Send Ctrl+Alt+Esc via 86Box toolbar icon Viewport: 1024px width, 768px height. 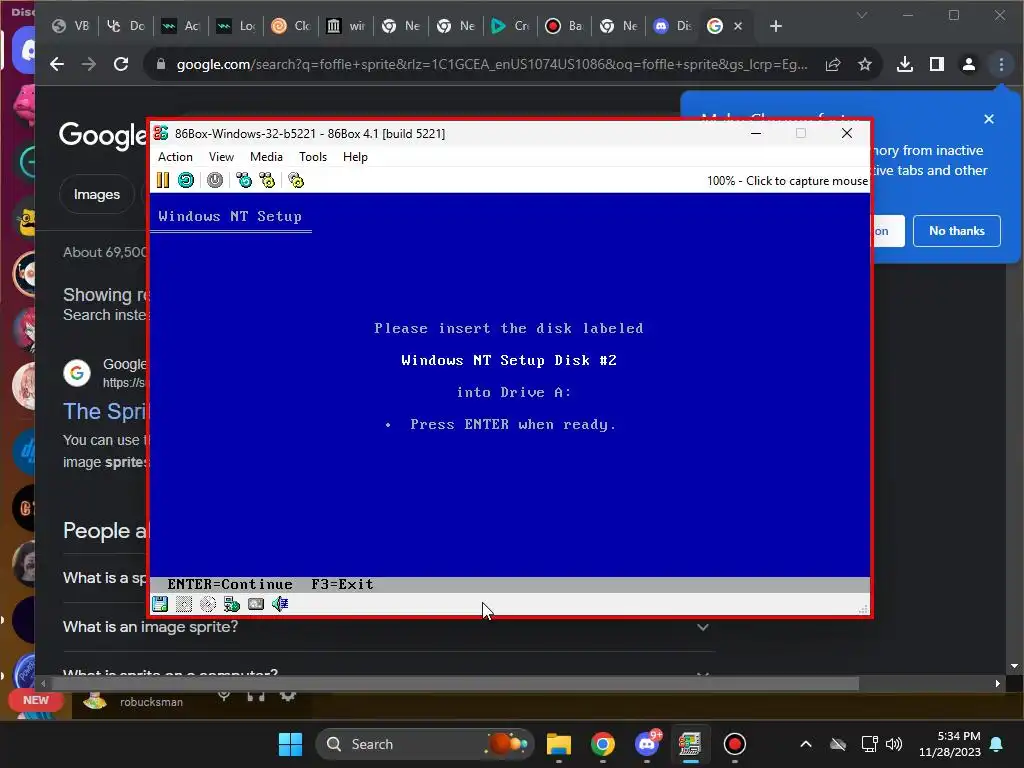point(267,180)
